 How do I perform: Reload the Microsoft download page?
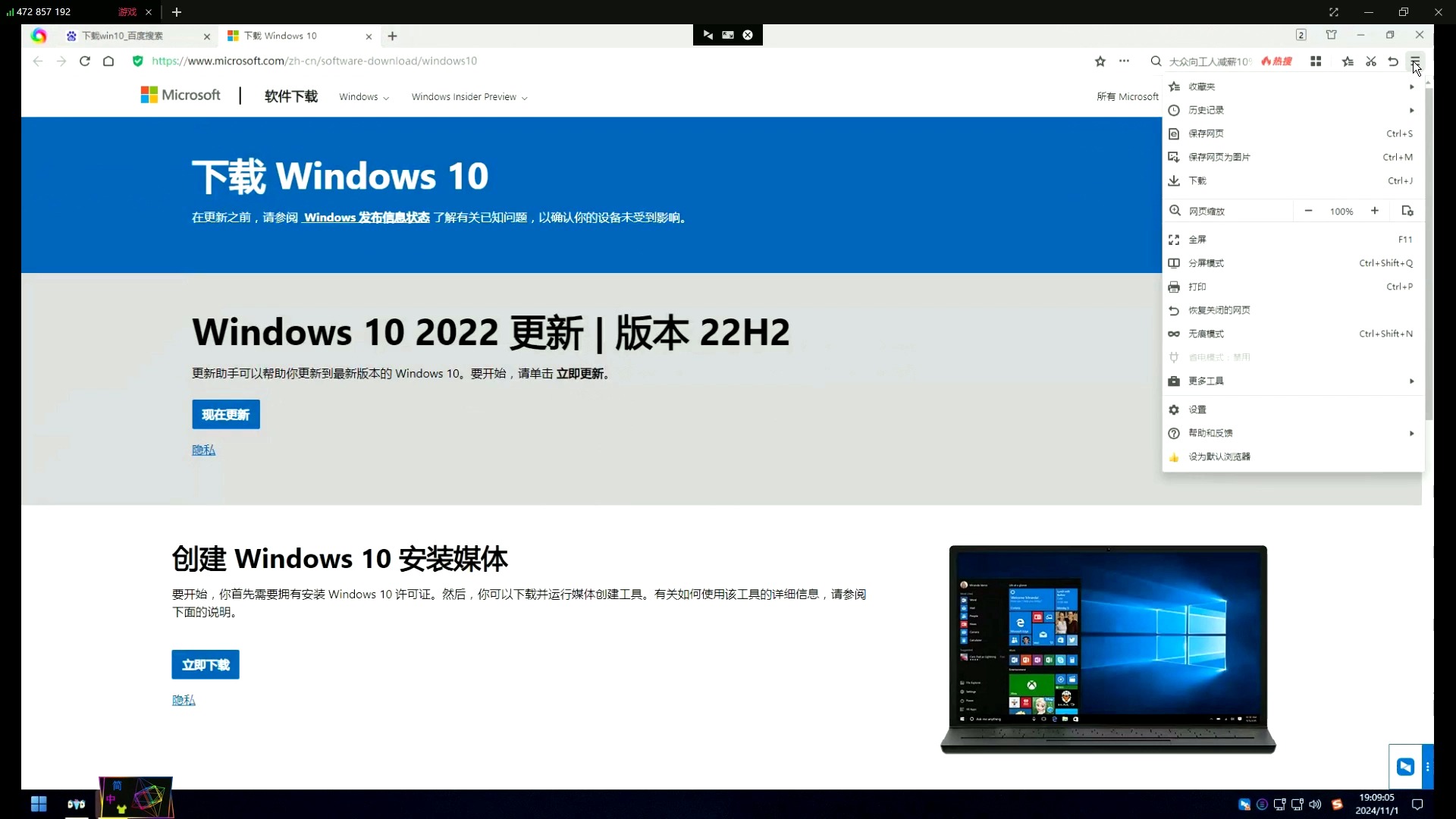click(85, 61)
